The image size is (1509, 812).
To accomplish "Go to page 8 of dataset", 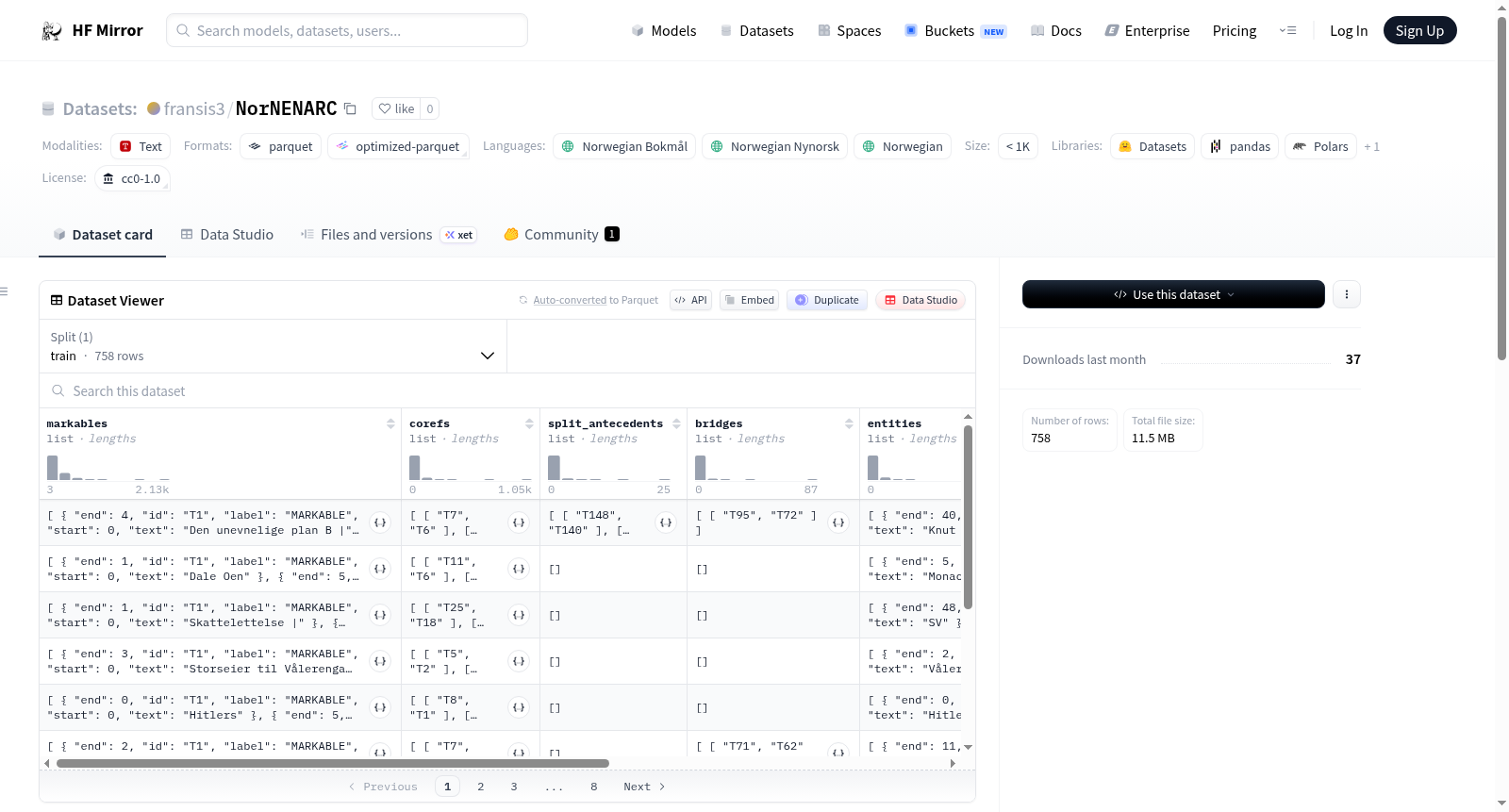I will click(594, 787).
